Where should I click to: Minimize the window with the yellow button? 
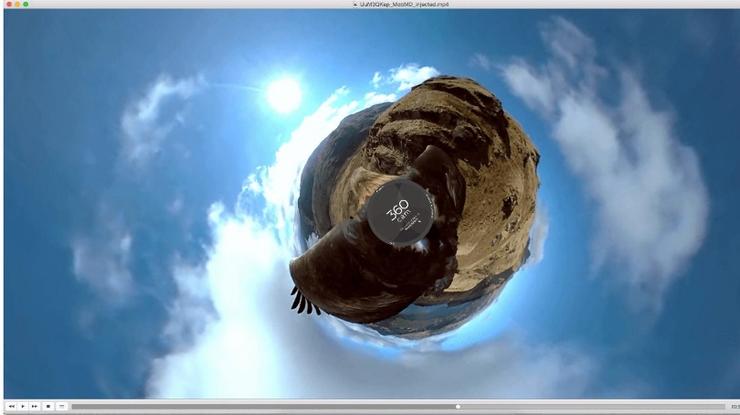pyautogui.click(x=17, y=4)
